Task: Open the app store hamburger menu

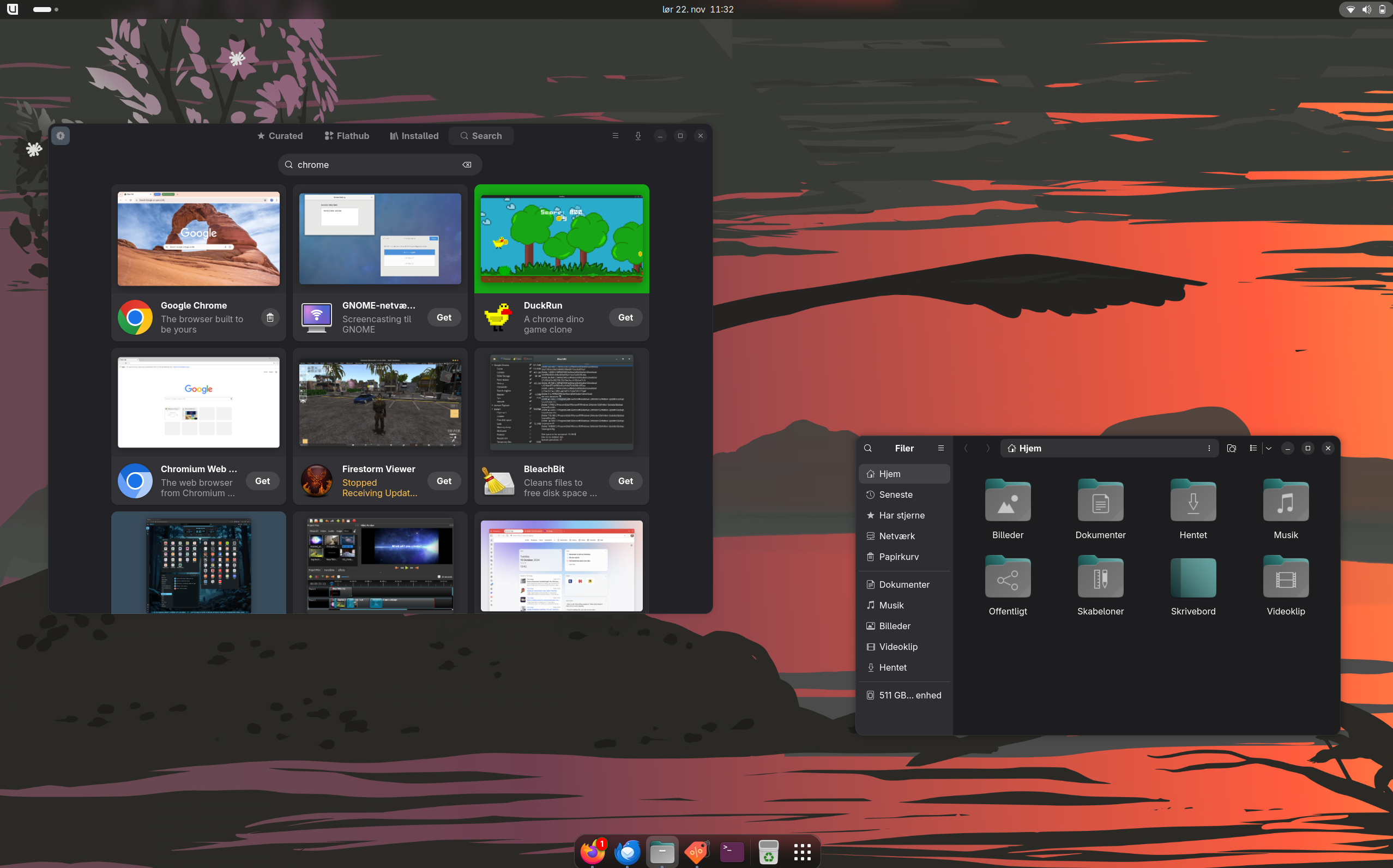Action: [x=616, y=136]
